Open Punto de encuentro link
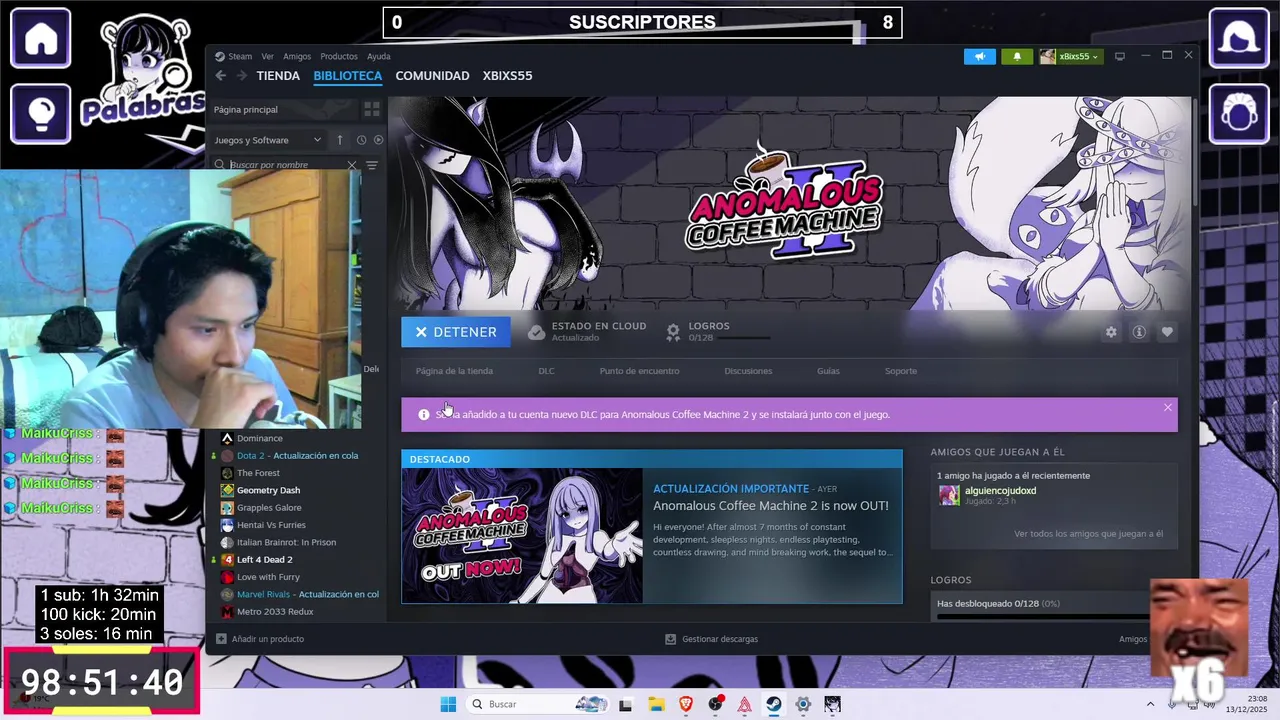 [639, 371]
